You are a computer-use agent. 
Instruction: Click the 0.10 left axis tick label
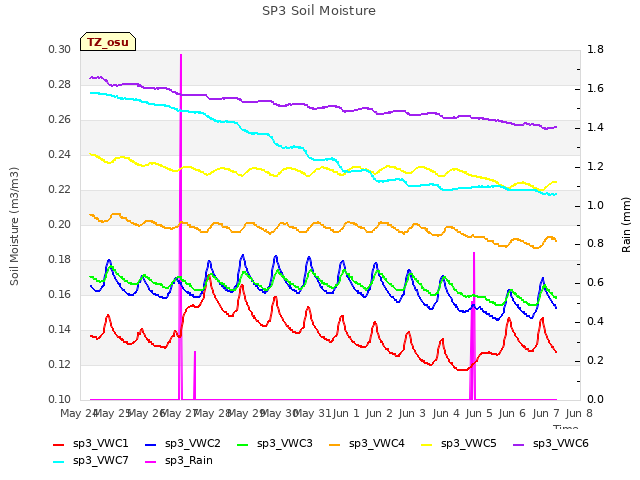click(60, 399)
